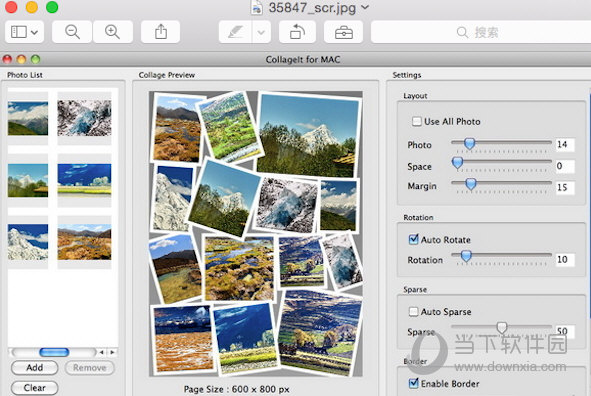The width and height of the screenshot is (591, 396).
Task: Click the Preview window yellow minimize button
Action: tap(32, 7)
